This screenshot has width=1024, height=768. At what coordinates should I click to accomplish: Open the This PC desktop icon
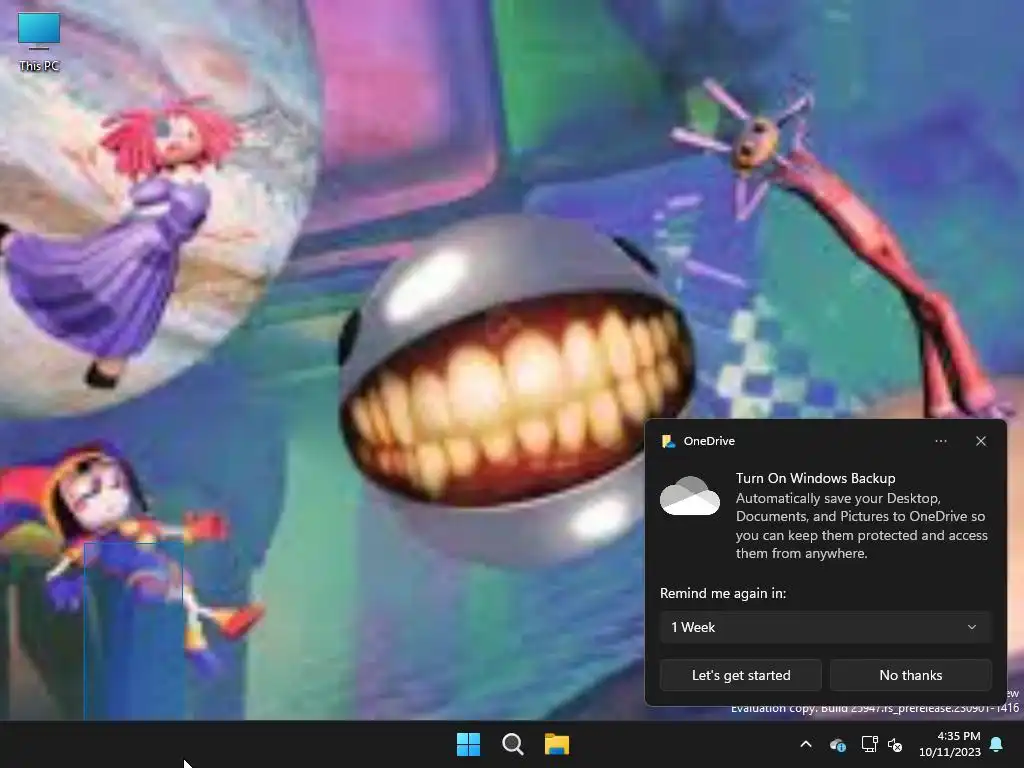pos(39,41)
